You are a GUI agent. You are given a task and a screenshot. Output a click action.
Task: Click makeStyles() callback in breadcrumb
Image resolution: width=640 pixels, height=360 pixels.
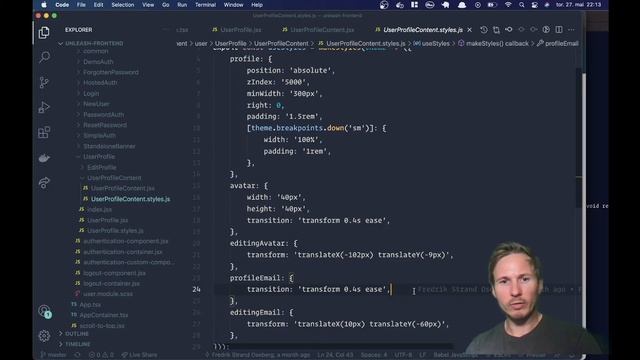click(497, 43)
